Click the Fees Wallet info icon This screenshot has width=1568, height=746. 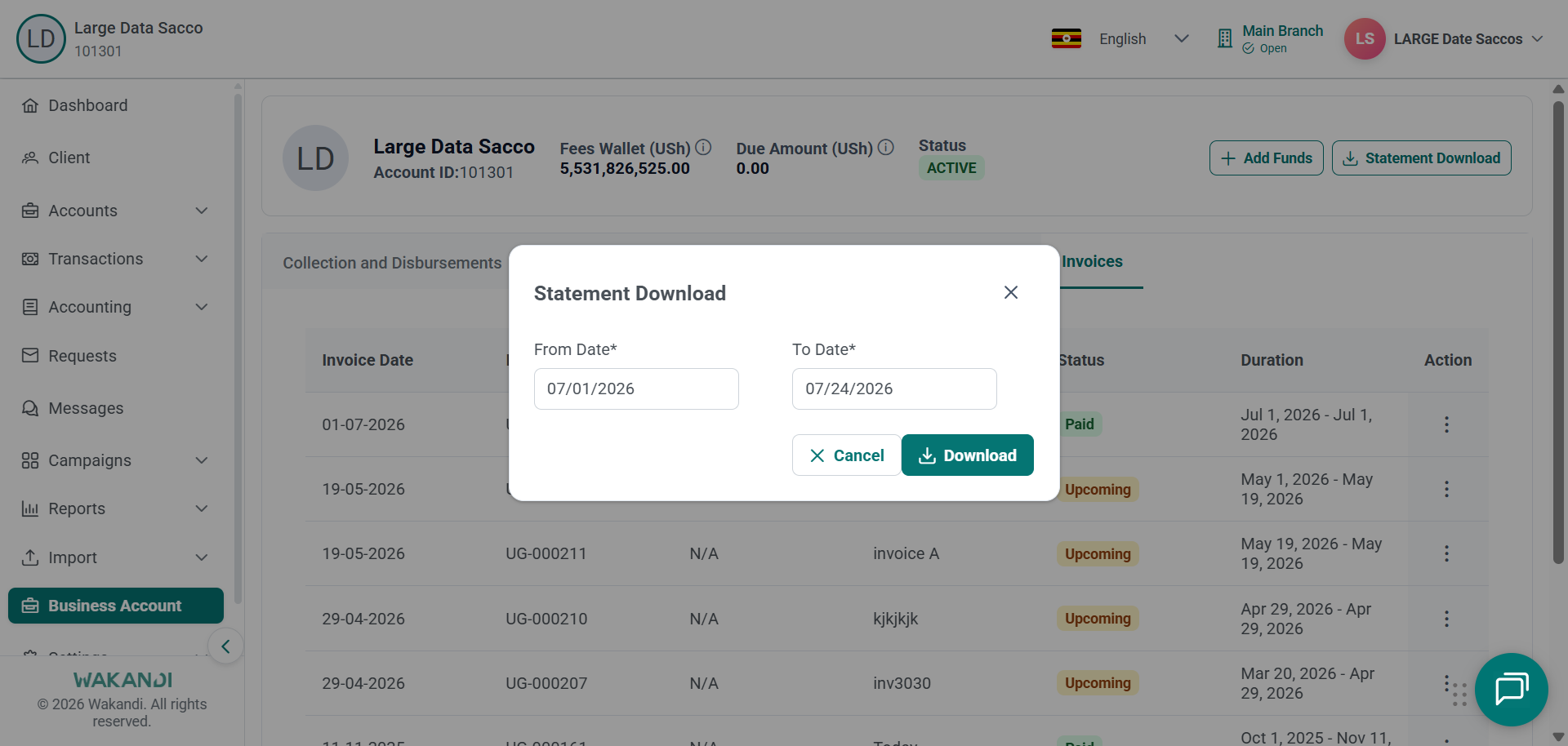pyautogui.click(x=703, y=148)
